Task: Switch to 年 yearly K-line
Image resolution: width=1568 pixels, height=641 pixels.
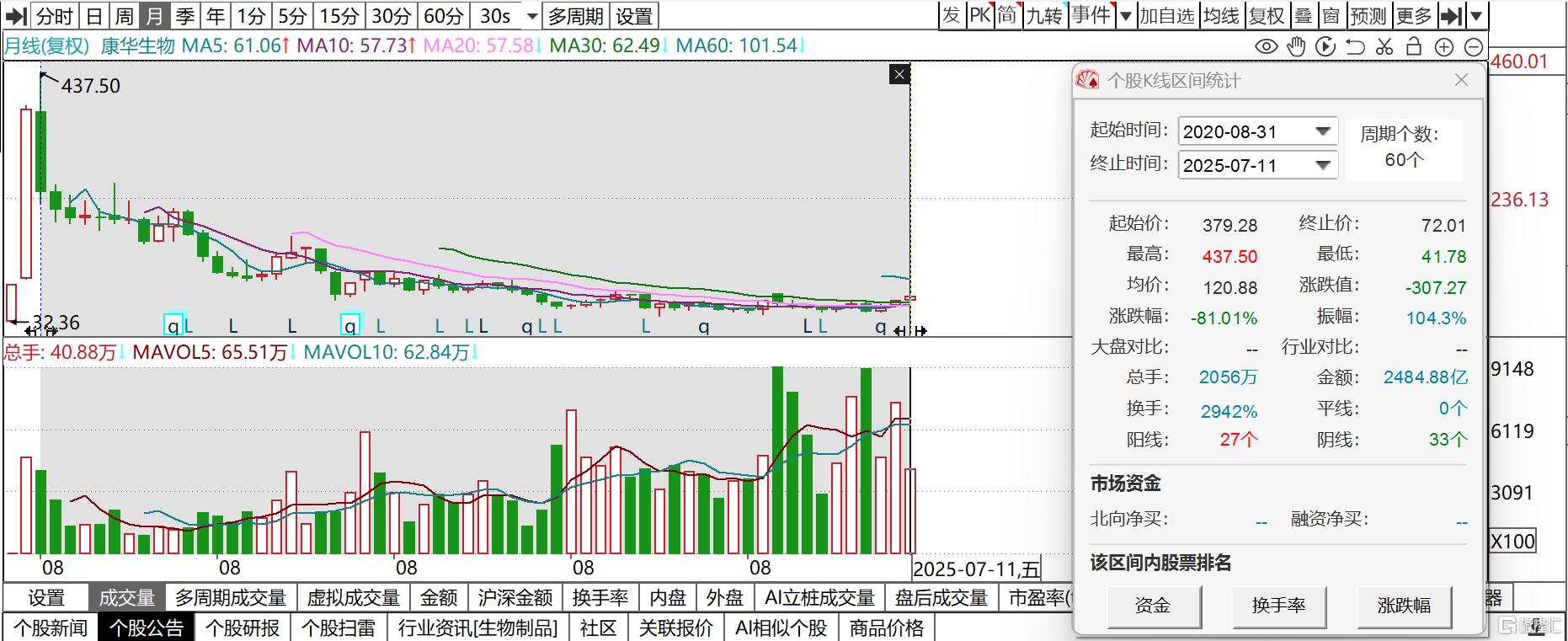Action: [x=216, y=16]
